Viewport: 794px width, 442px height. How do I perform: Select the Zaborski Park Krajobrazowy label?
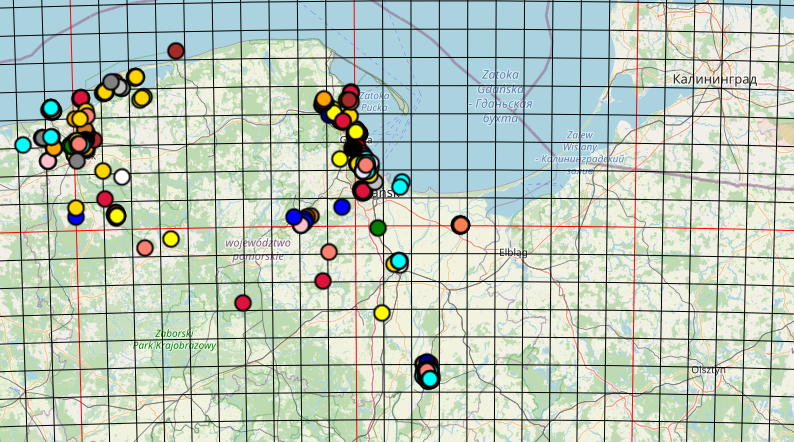[175, 339]
